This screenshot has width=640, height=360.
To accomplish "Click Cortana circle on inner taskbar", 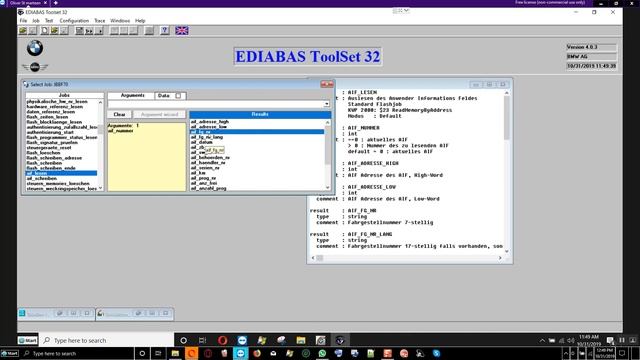I will [183, 340].
